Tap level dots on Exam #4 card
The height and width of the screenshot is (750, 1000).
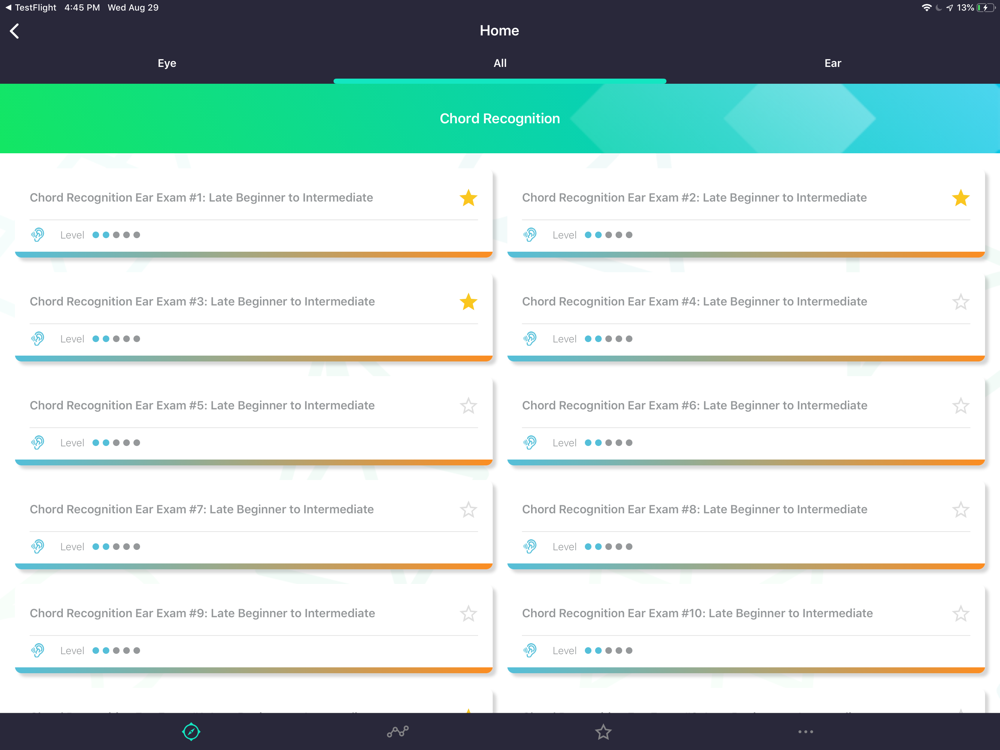click(x=608, y=339)
